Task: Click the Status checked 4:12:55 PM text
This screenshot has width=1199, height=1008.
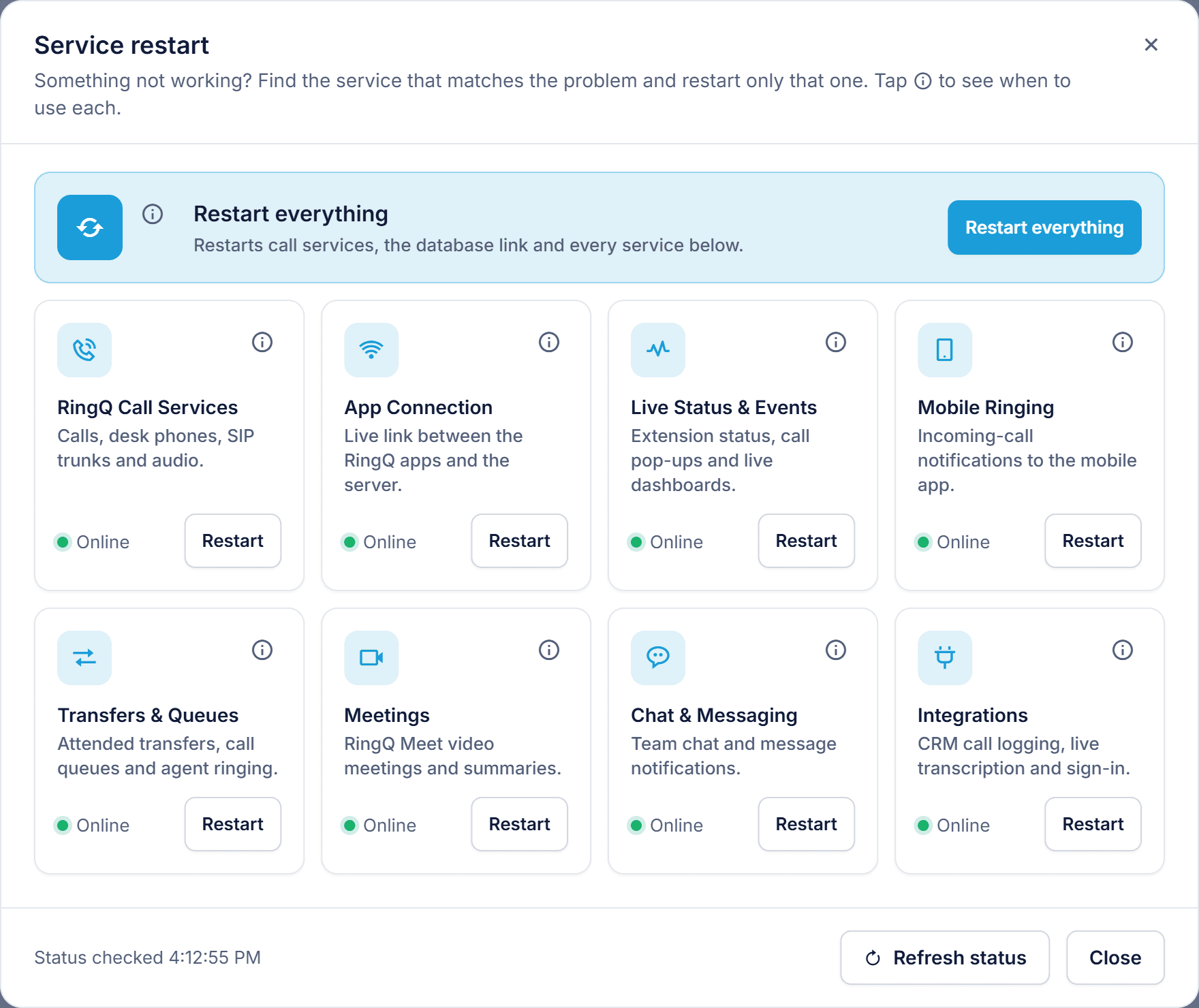Action: click(x=148, y=958)
